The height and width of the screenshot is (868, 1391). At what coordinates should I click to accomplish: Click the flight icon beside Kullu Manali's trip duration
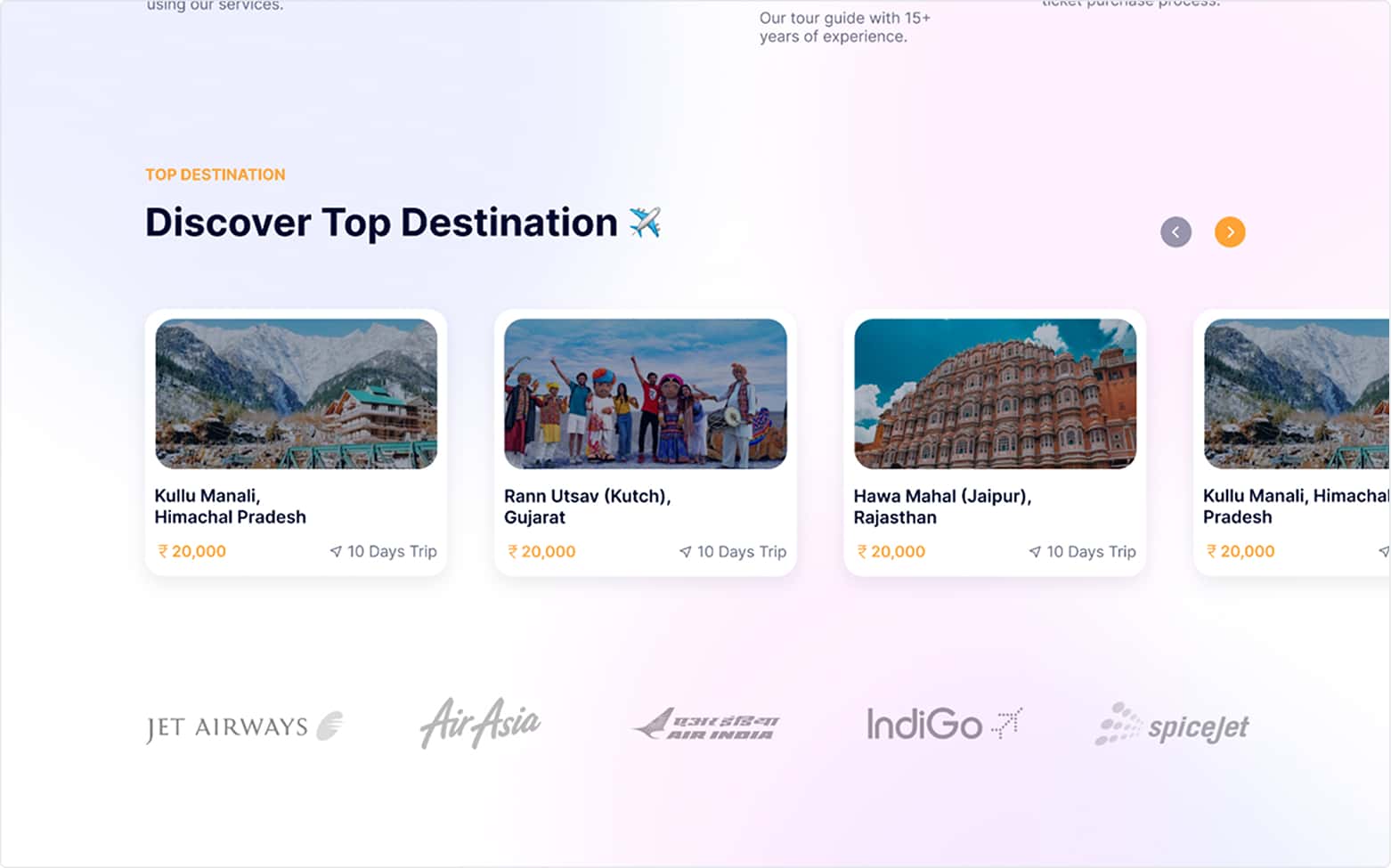click(x=336, y=551)
